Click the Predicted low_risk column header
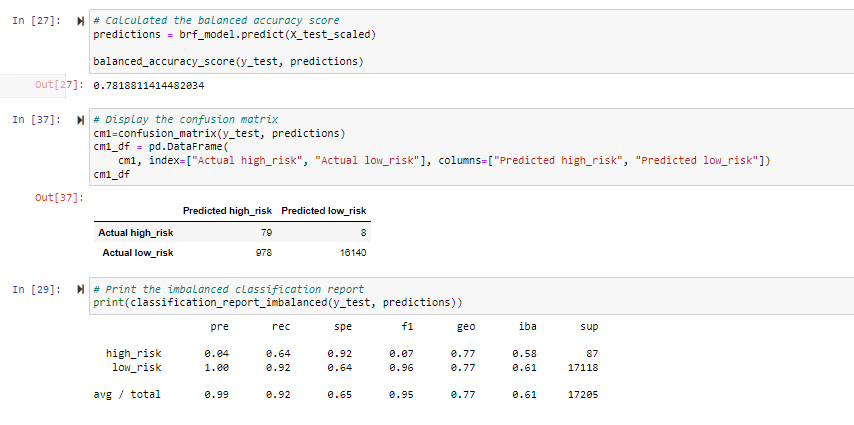Viewport: 854px width, 425px height. 324,211
